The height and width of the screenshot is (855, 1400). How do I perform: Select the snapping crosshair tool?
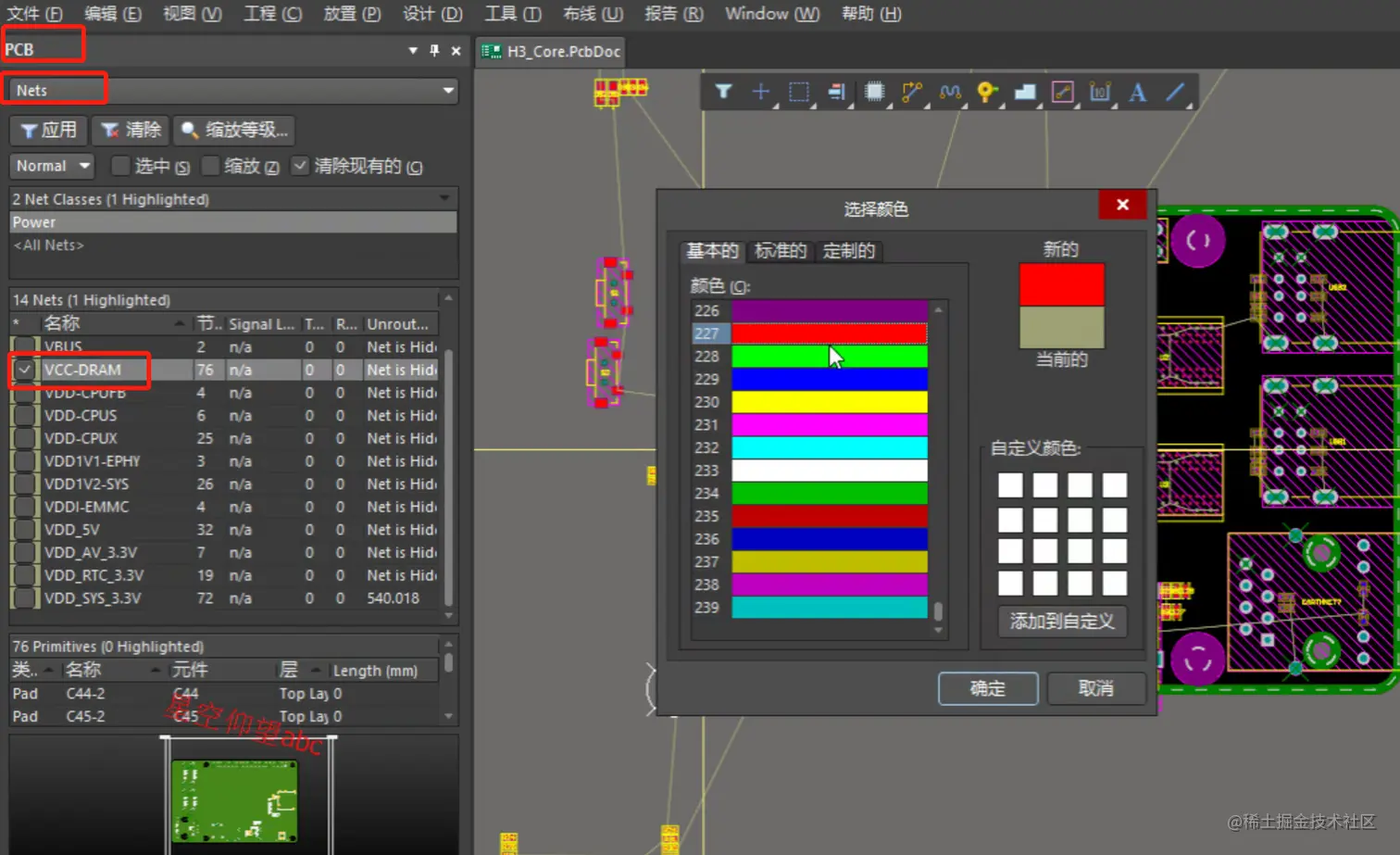point(761,92)
